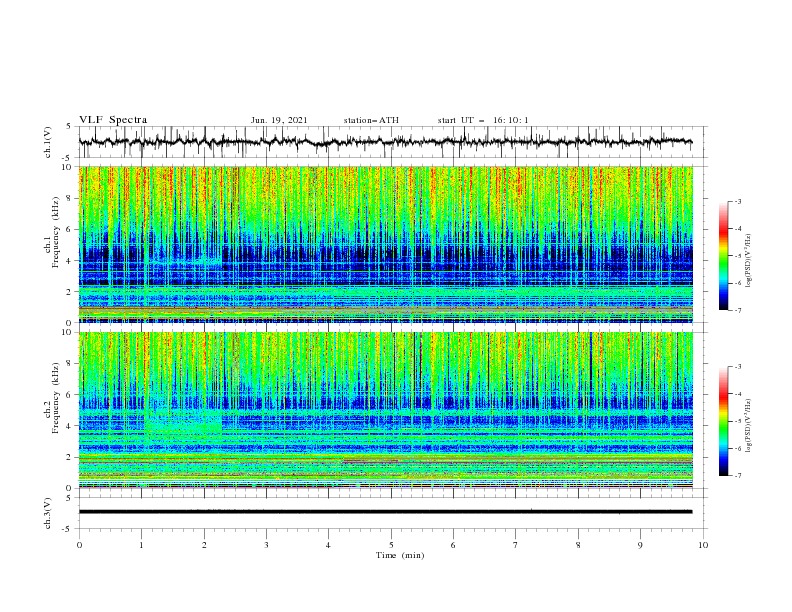
Task: Click the ch.2 spectrogram color scale bar
Action: coord(723,421)
